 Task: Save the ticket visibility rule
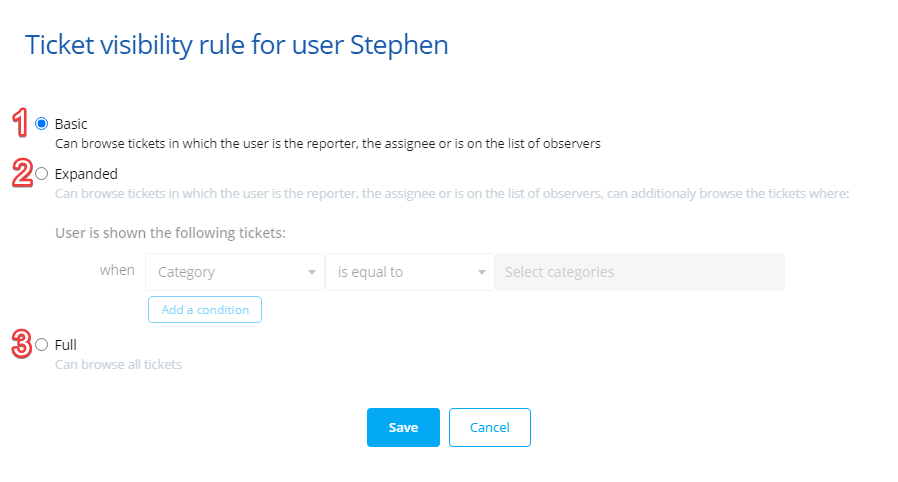[403, 427]
